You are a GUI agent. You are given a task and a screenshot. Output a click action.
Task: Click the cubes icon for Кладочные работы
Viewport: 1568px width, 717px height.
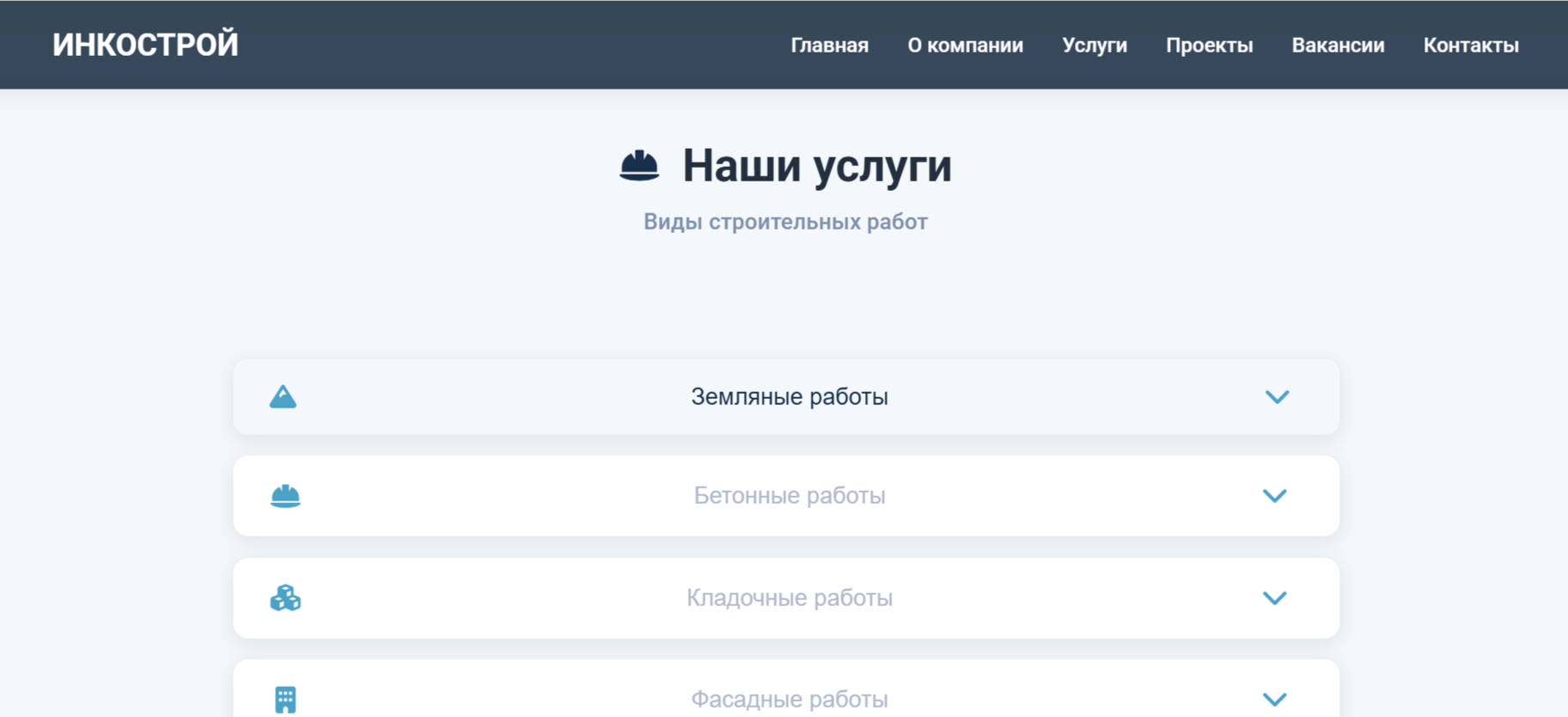[x=285, y=597]
